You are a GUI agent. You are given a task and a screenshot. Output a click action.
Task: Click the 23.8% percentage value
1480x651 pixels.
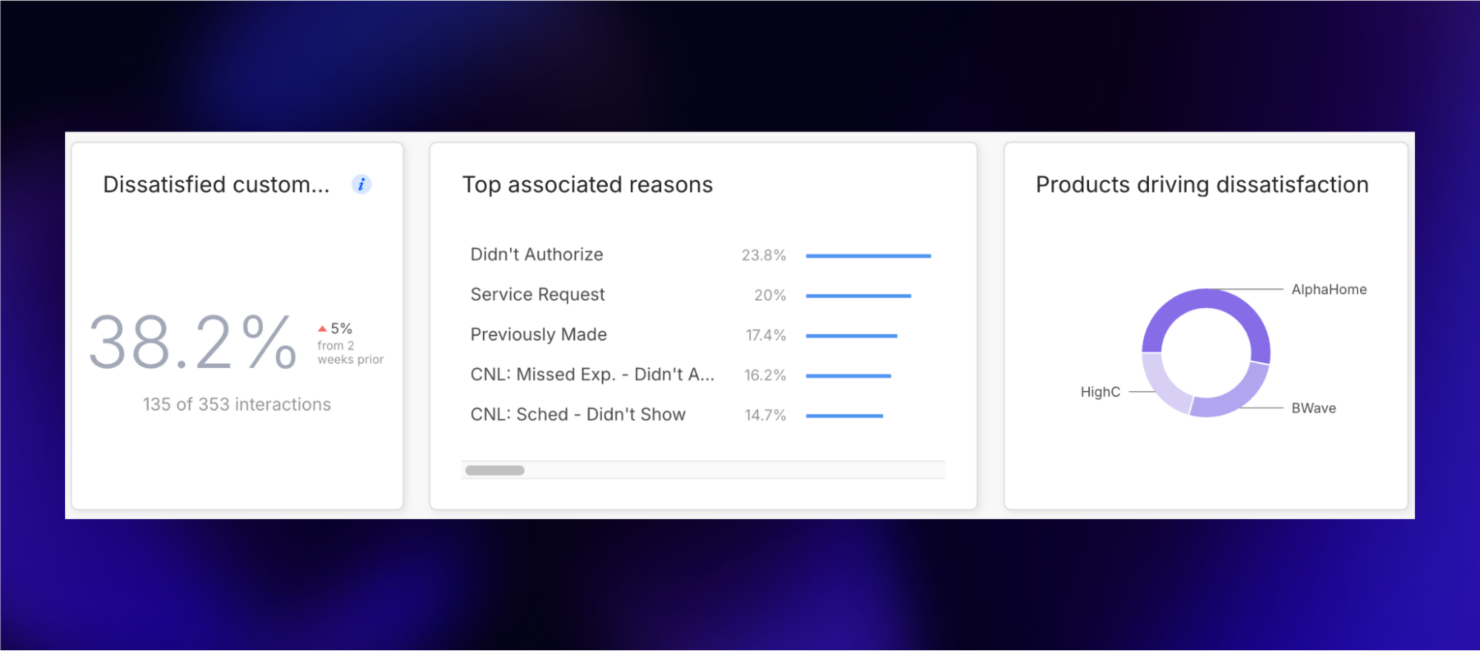[764, 256]
